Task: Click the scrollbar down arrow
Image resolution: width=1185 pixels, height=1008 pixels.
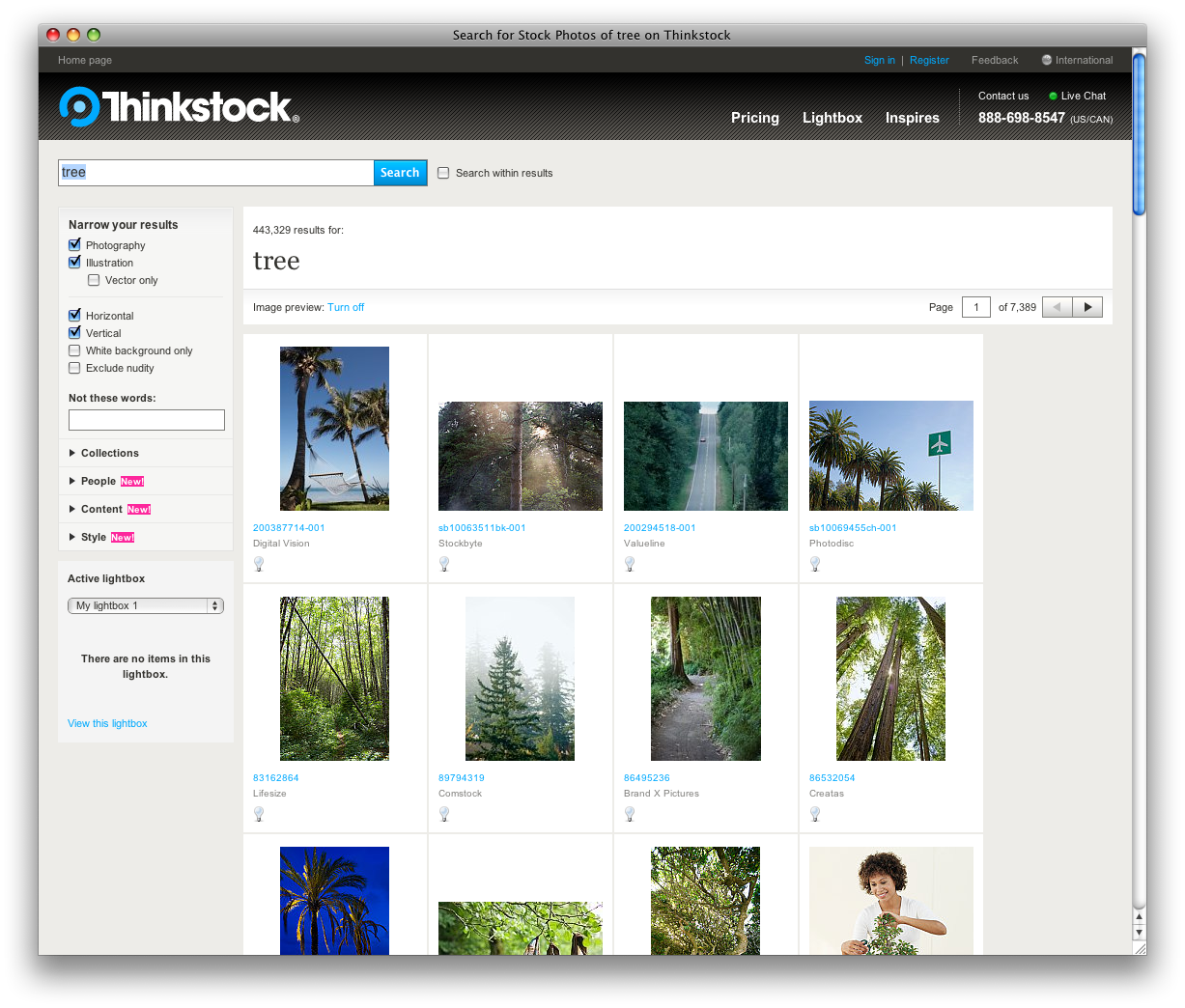Action: pyautogui.click(x=1139, y=932)
